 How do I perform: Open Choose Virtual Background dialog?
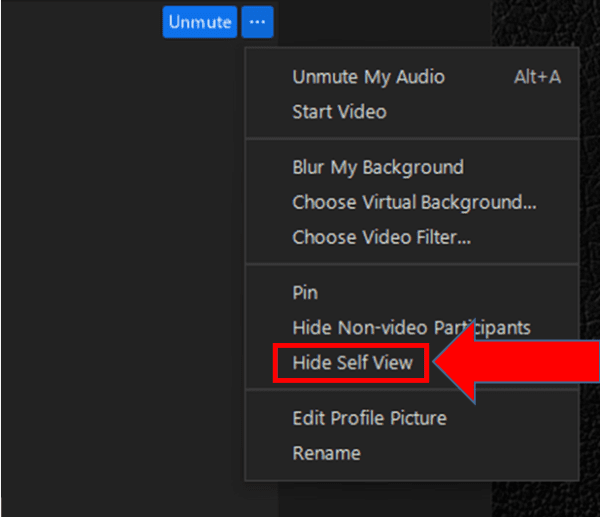point(412,202)
